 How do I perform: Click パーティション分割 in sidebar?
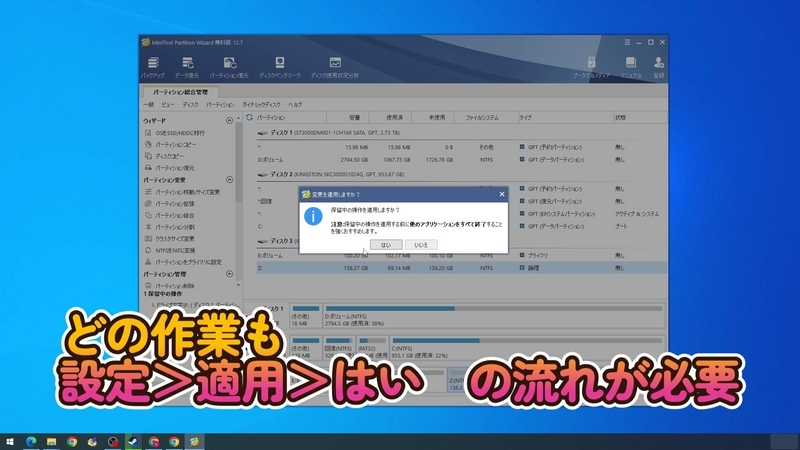point(169,227)
